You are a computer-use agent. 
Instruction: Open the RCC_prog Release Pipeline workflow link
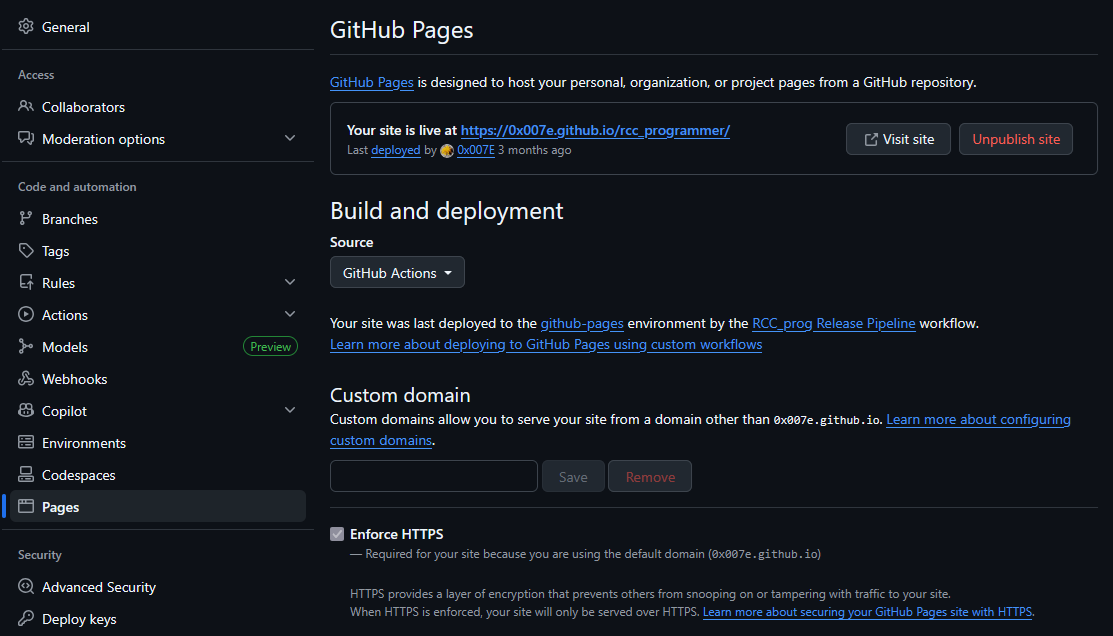point(833,324)
